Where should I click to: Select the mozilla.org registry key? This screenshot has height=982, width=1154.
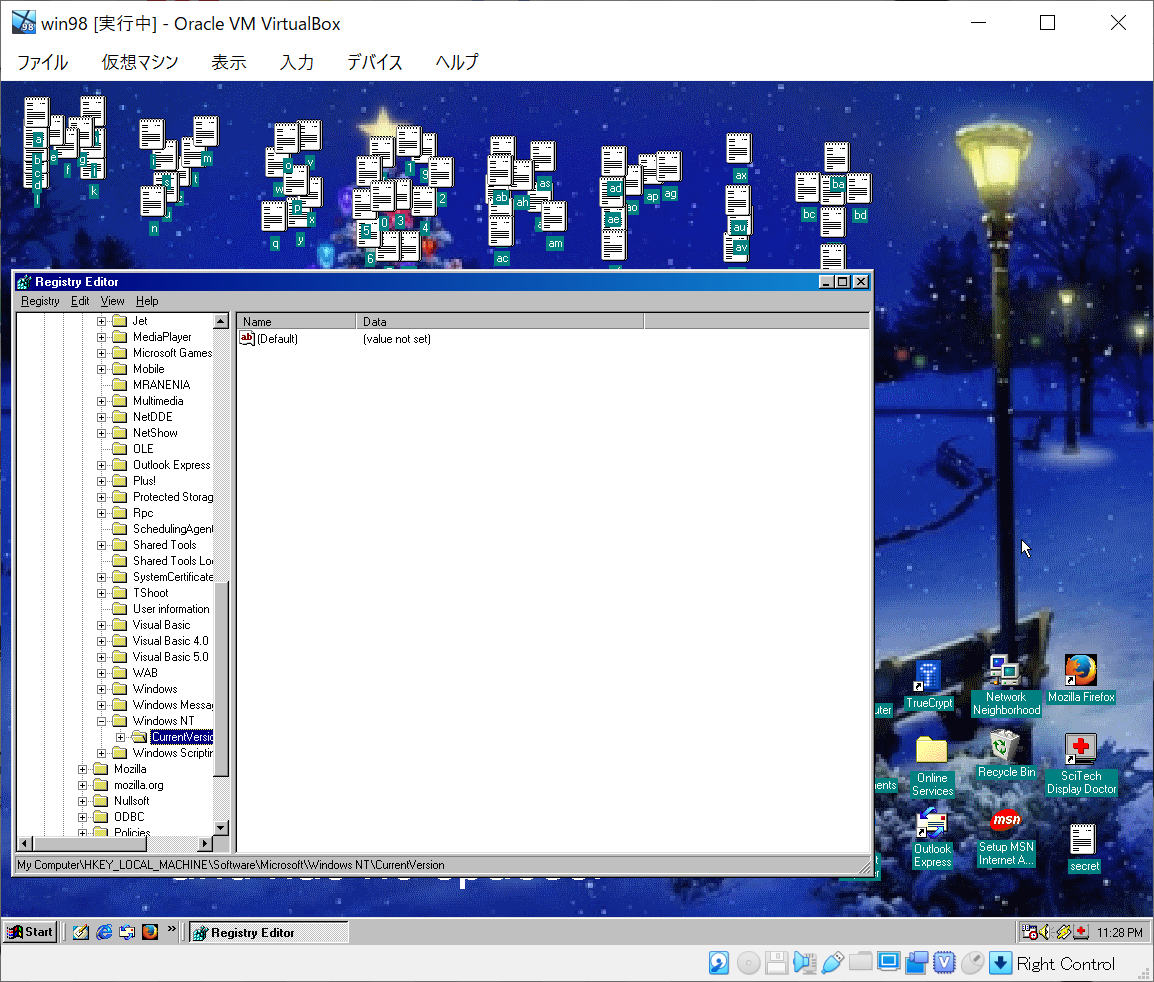click(138, 785)
